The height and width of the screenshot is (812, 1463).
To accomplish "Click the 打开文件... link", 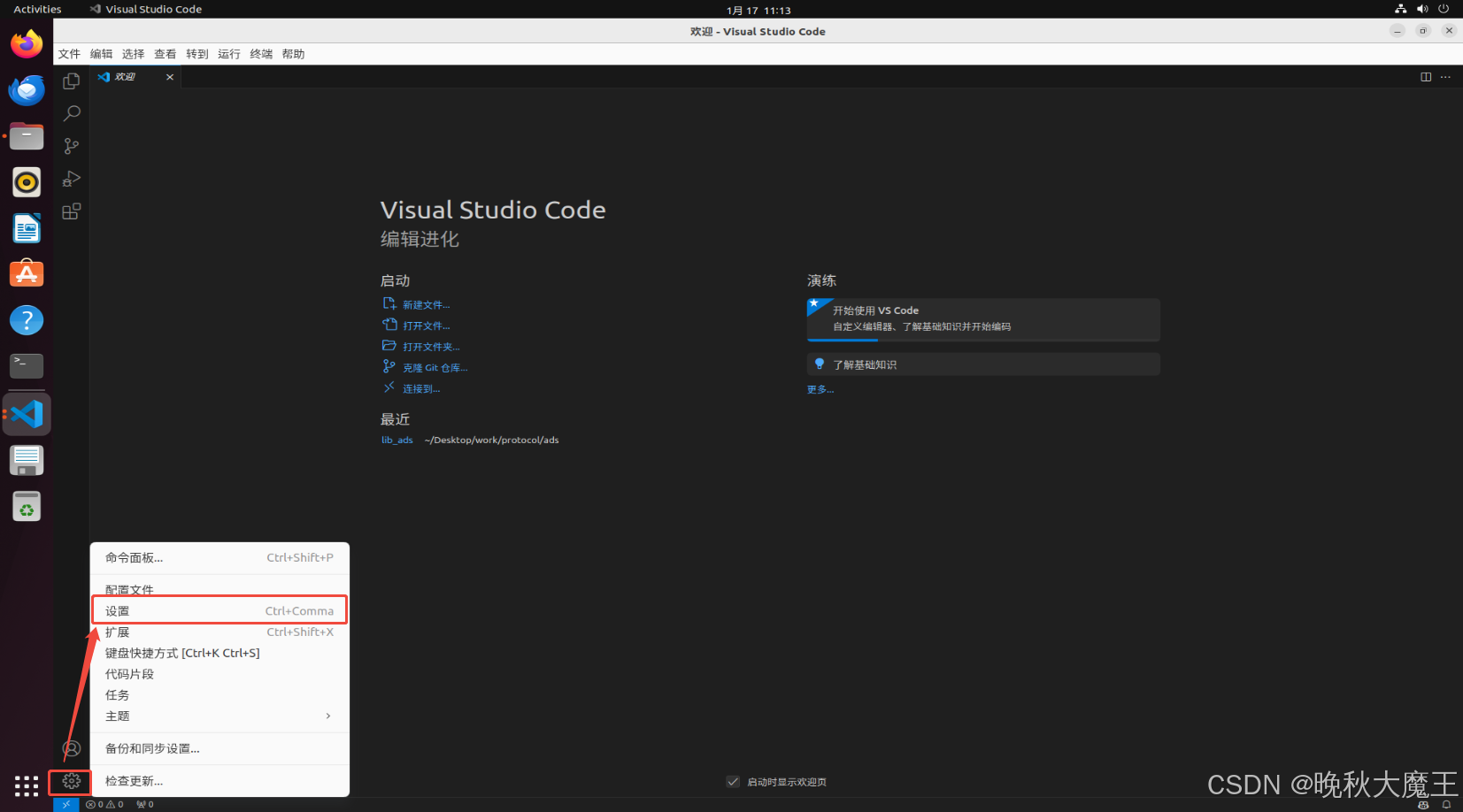I will coord(426,326).
